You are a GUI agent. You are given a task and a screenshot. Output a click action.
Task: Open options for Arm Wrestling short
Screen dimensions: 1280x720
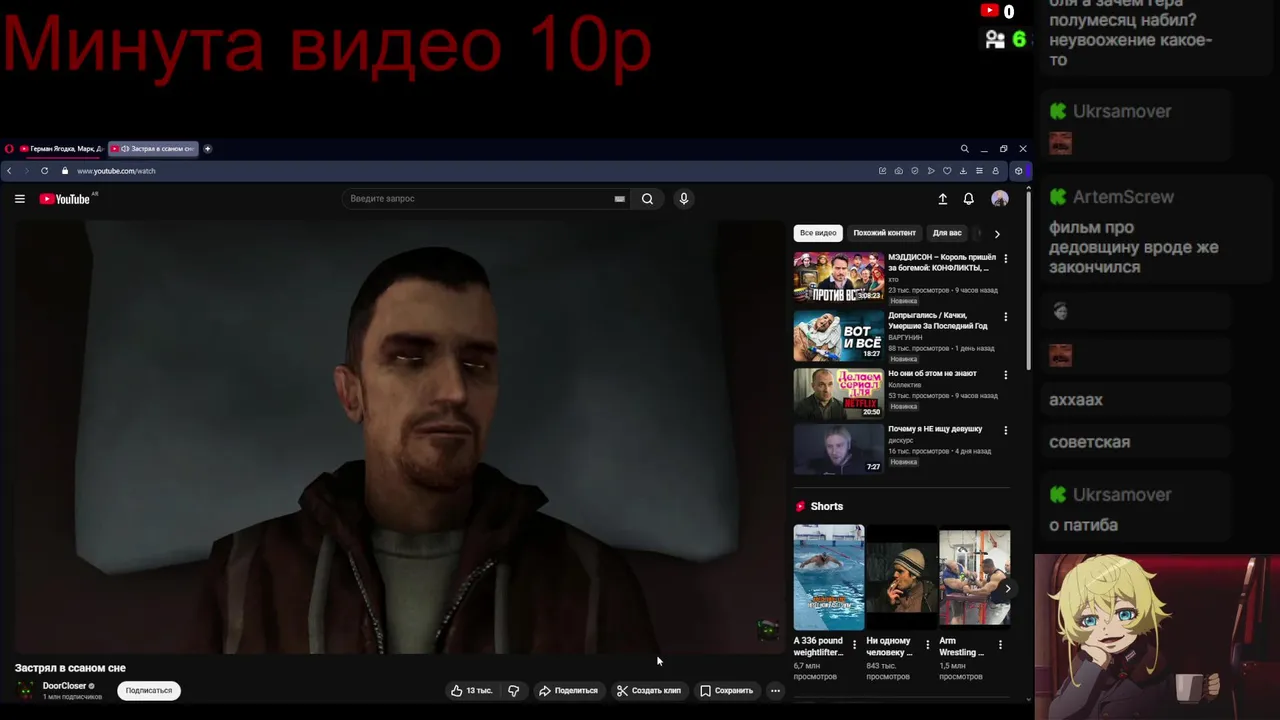[x=1000, y=645]
